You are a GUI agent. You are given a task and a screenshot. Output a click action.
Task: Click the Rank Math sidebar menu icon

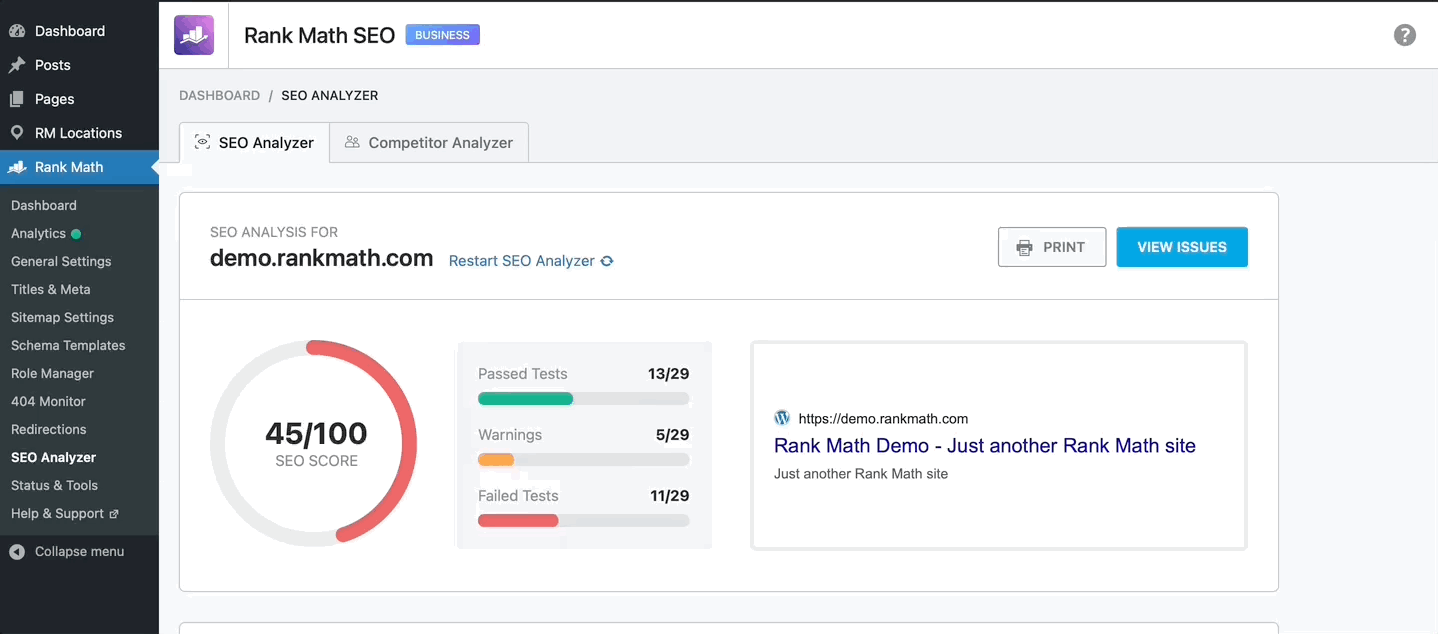[x=17, y=167]
